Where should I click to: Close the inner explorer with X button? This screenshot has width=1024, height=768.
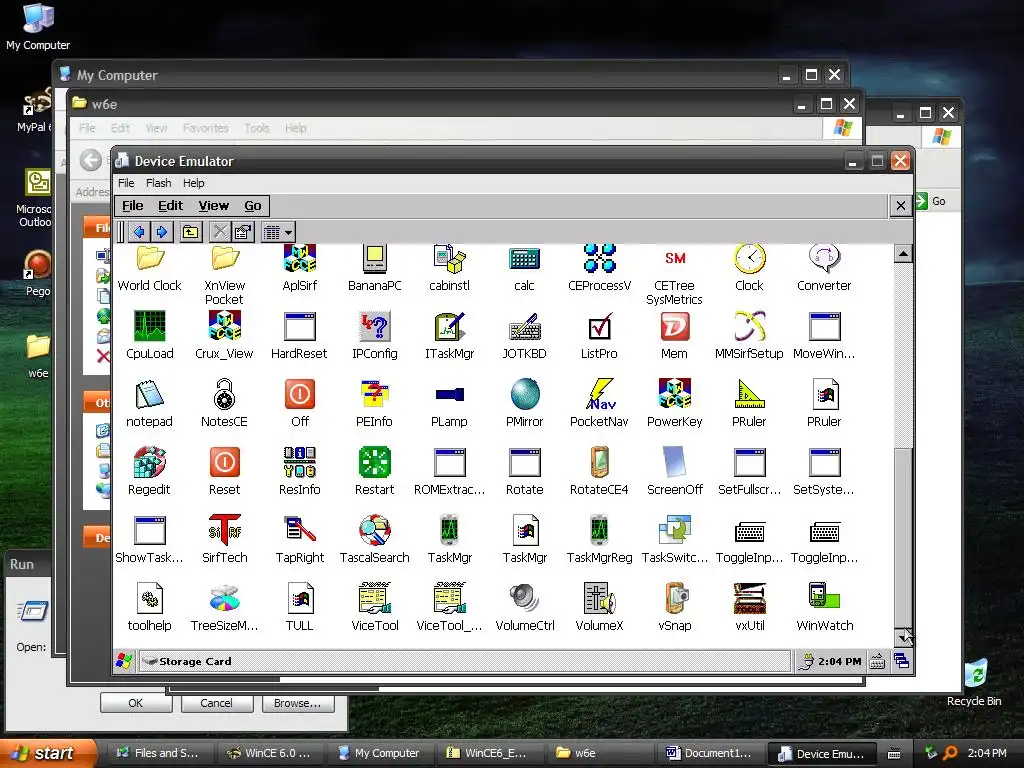tap(901, 206)
